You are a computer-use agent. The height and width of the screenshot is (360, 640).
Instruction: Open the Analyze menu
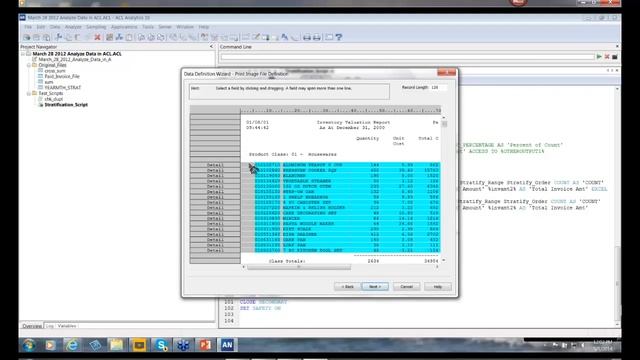(73, 27)
